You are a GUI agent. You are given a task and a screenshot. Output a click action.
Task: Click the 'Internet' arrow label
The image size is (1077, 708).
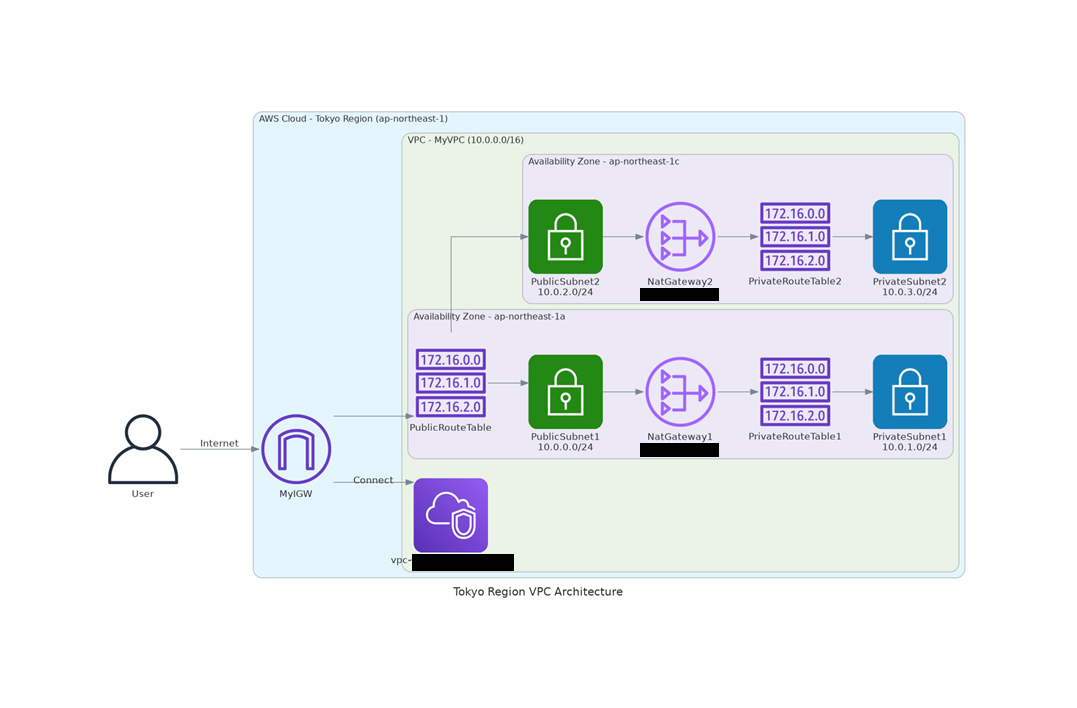click(x=219, y=444)
